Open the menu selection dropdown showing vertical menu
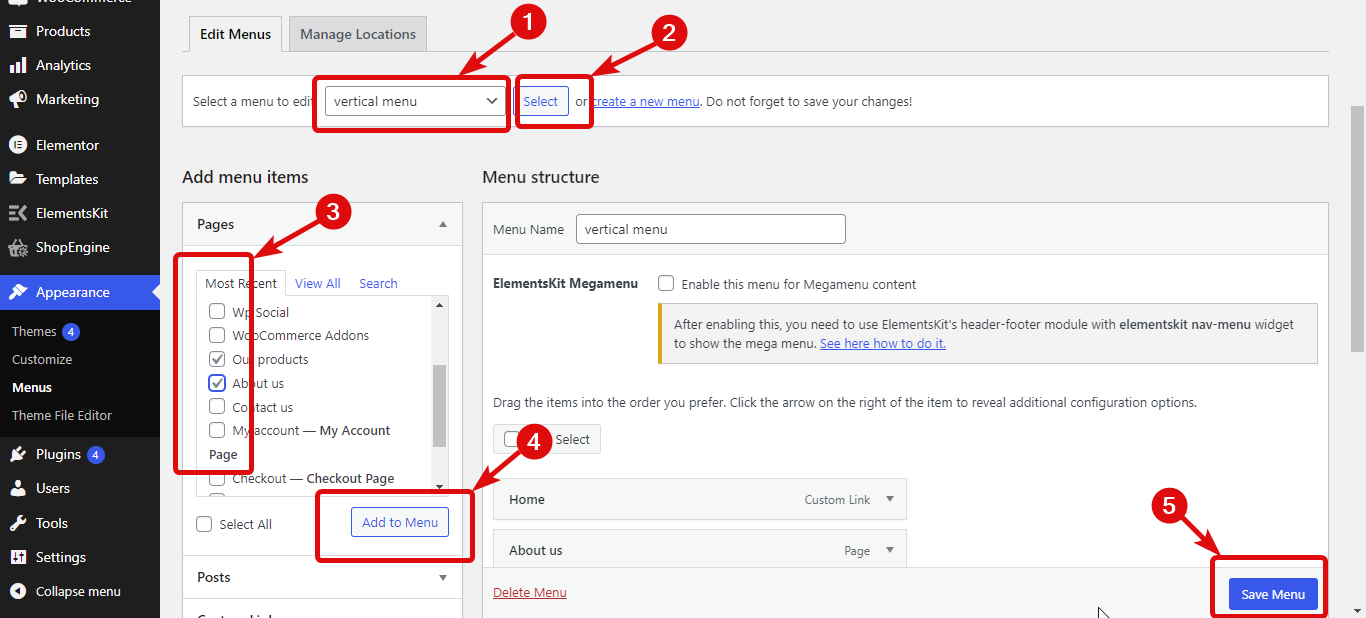 pyautogui.click(x=413, y=100)
